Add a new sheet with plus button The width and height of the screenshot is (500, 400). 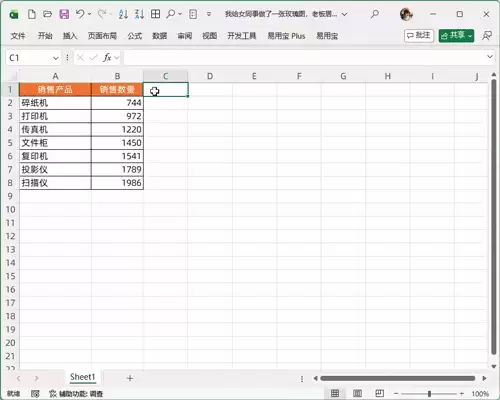130,378
